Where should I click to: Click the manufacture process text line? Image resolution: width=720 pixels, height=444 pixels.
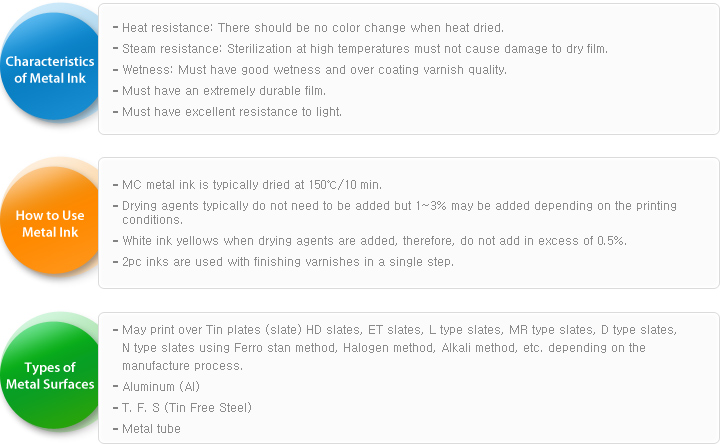(x=182, y=366)
